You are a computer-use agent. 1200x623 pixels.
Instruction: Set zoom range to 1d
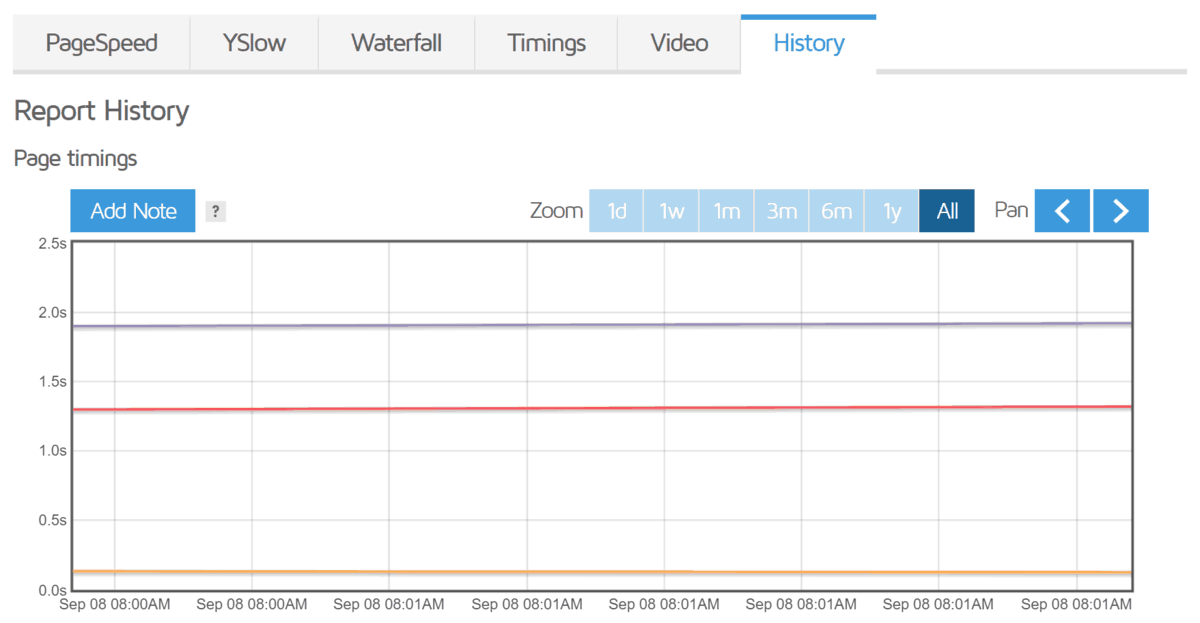pyautogui.click(x=616, y=211)
